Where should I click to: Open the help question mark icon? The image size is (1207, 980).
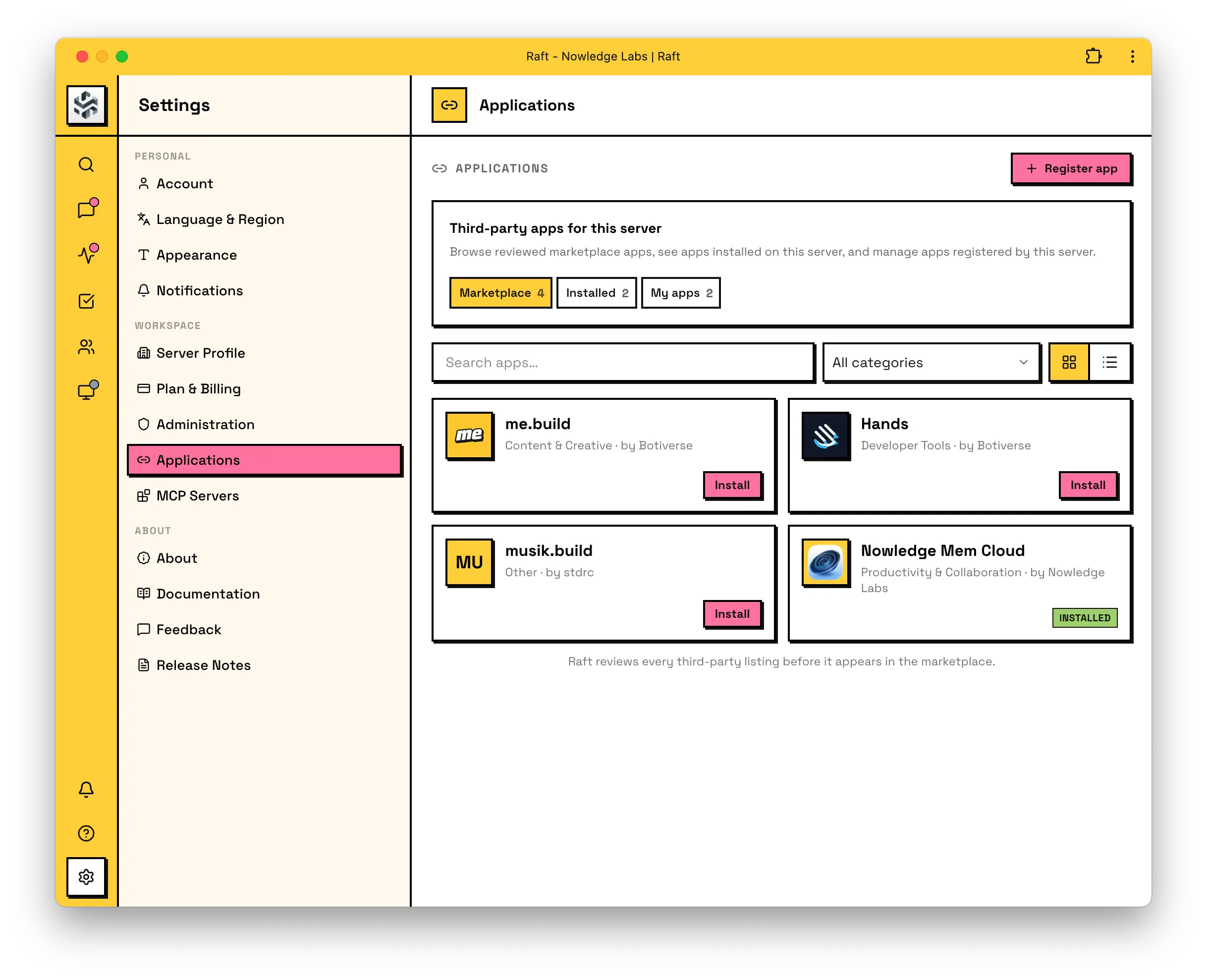coord(86,833)
